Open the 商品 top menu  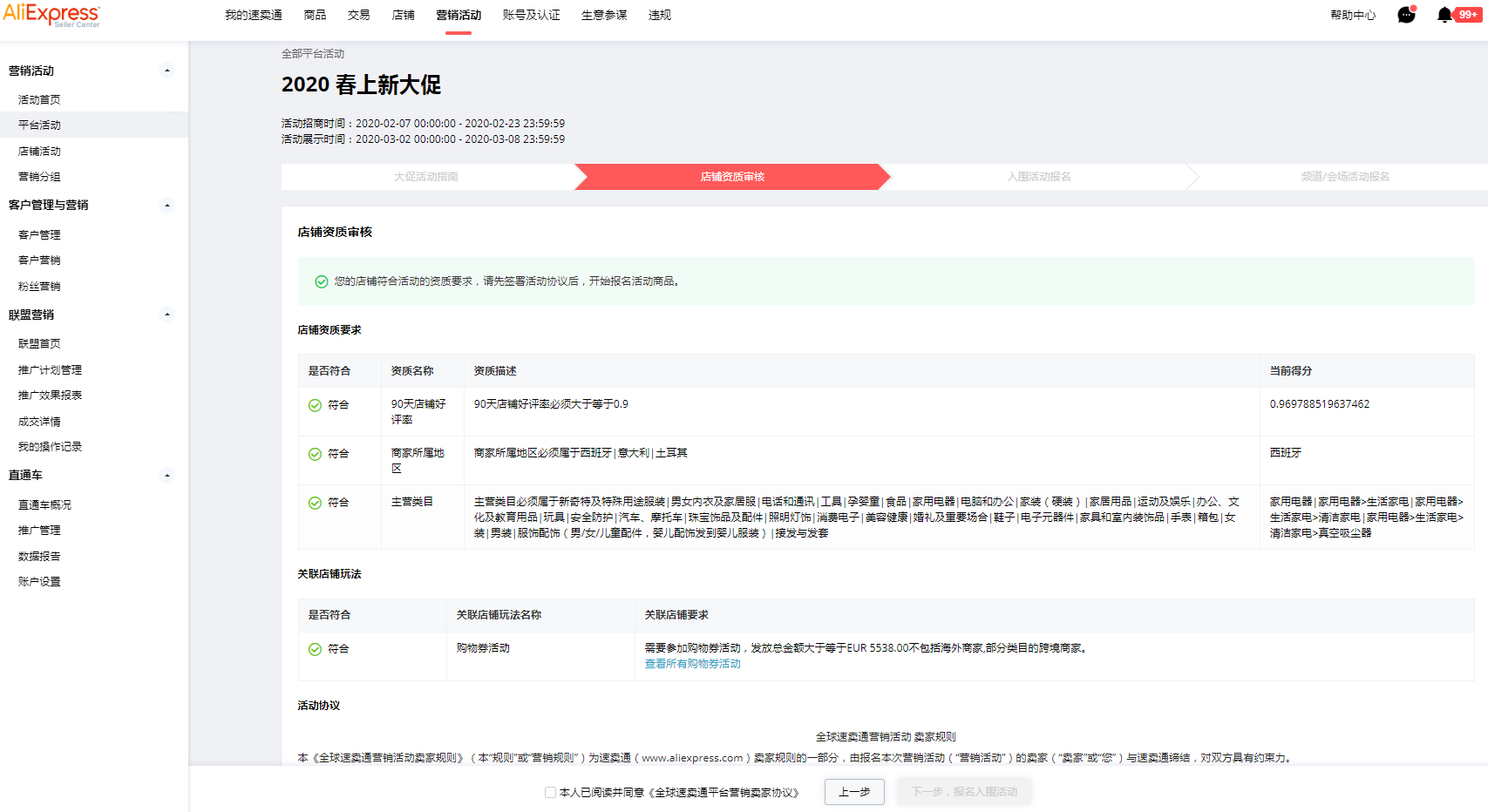(x=315, y=15)
